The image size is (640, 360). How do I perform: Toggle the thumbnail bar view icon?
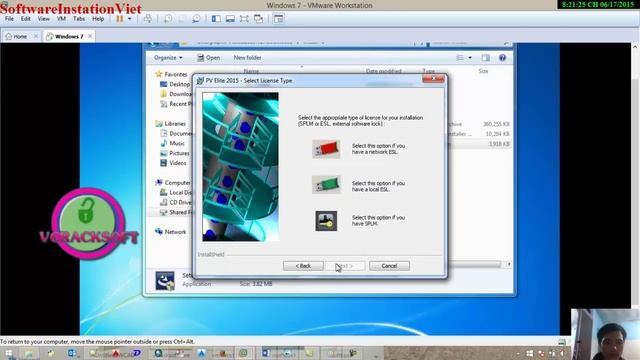pyautogui.click(x=230, y=19)
